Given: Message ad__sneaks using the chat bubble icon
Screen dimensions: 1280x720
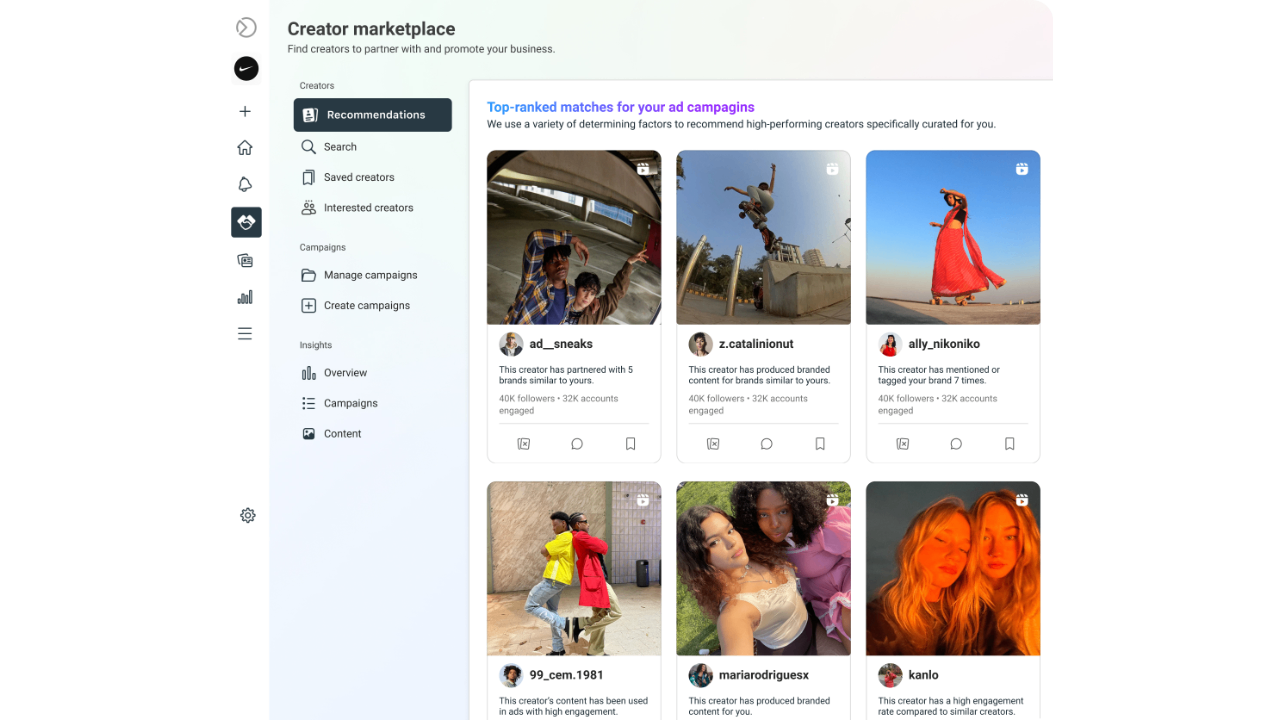Looking at the screenshot, I should coord(577,444).
